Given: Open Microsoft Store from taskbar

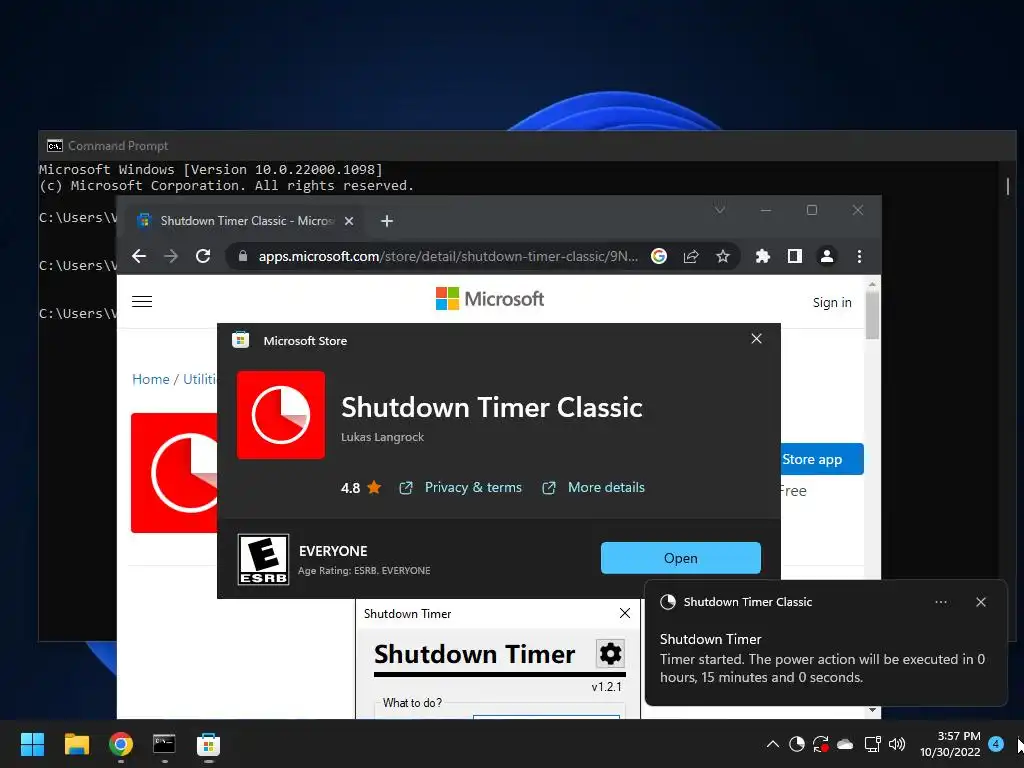Looking at the screenshot, I should tap(208, 744).
